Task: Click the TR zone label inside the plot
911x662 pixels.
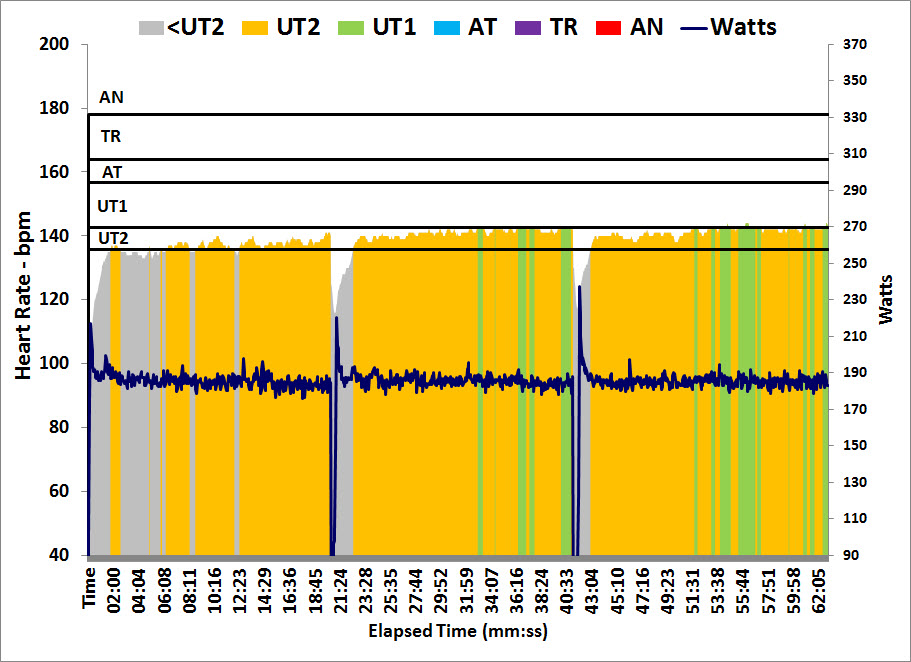Action: 111,134
